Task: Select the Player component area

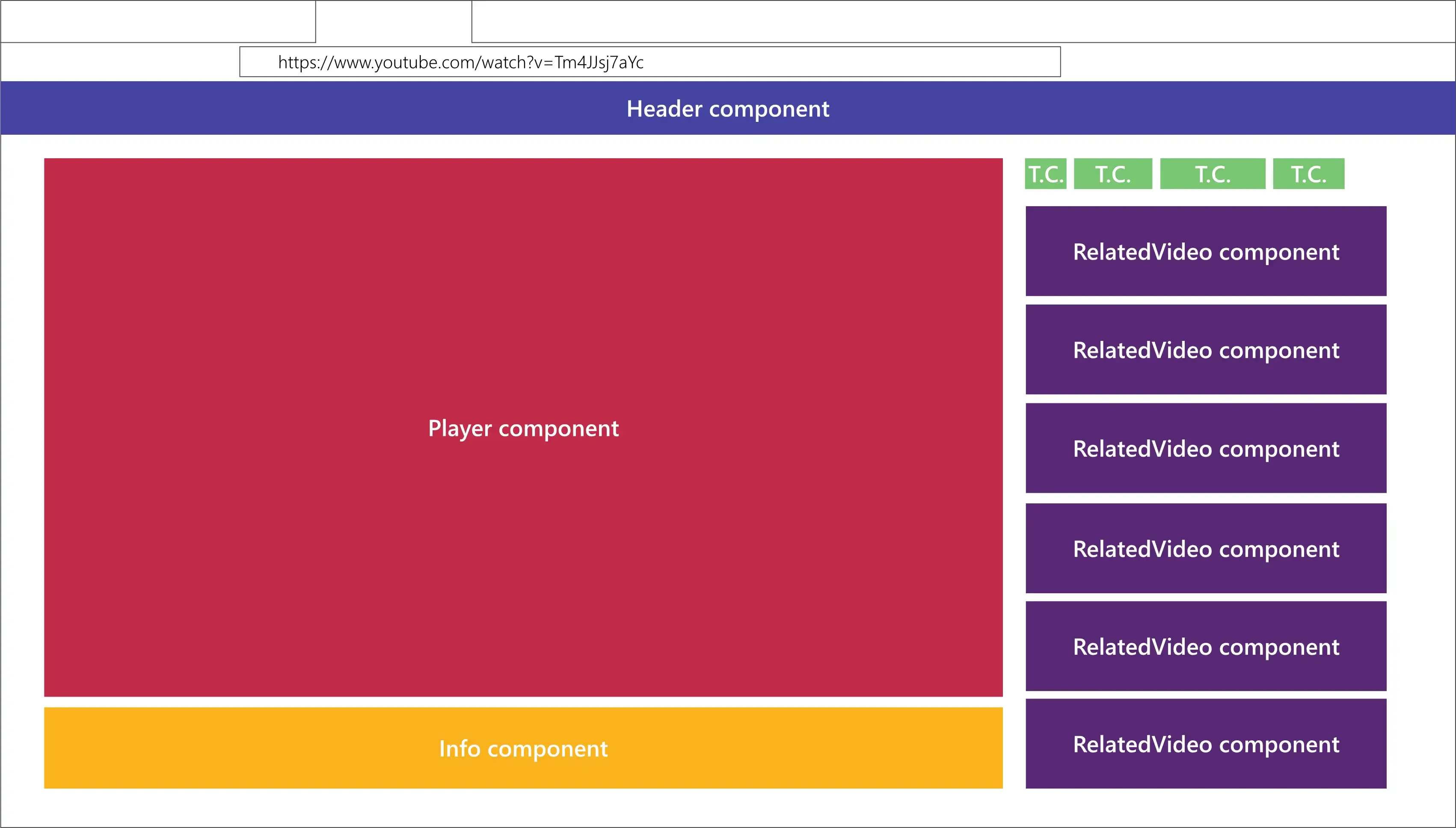Action: 523,426
